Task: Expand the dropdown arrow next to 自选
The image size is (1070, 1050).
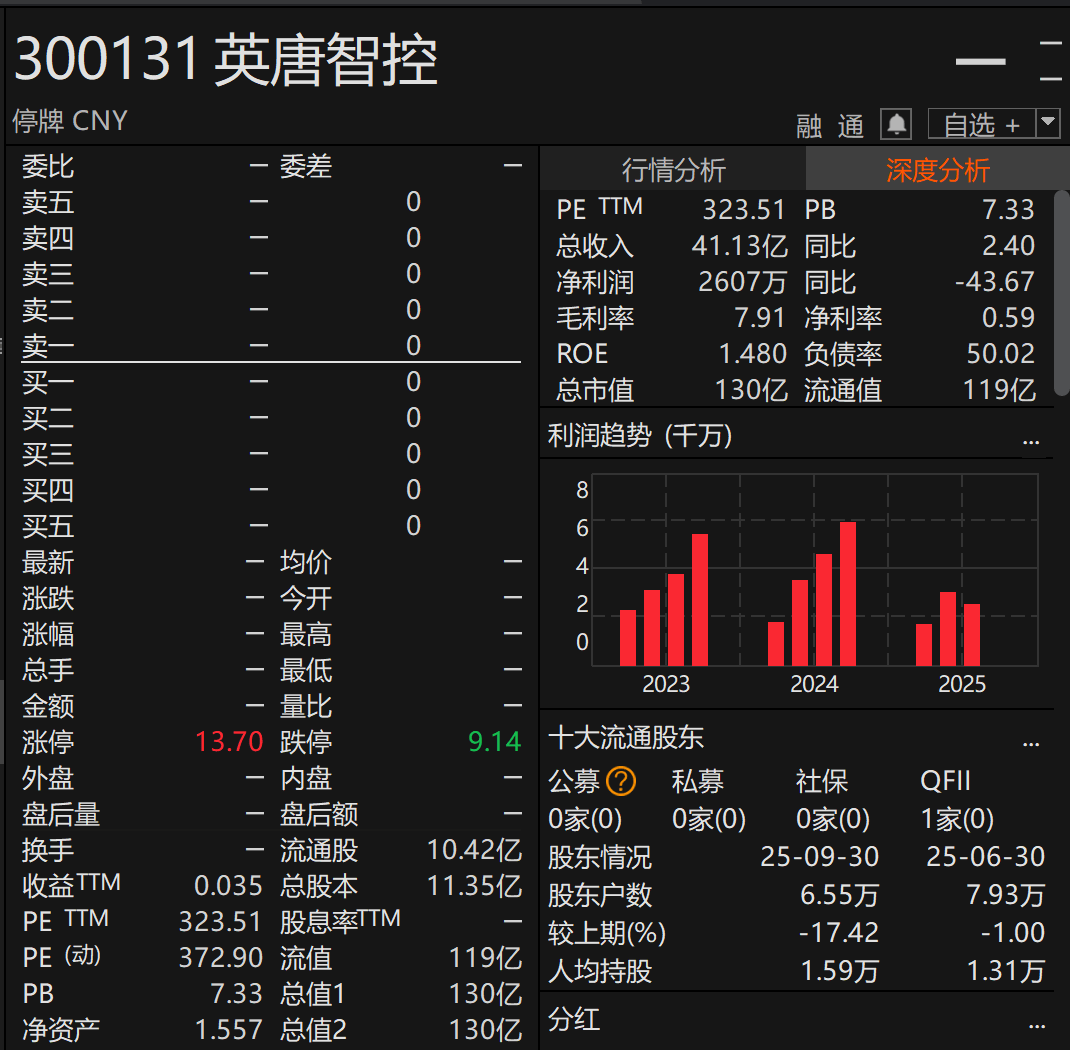Action: tap(1047, 123)
